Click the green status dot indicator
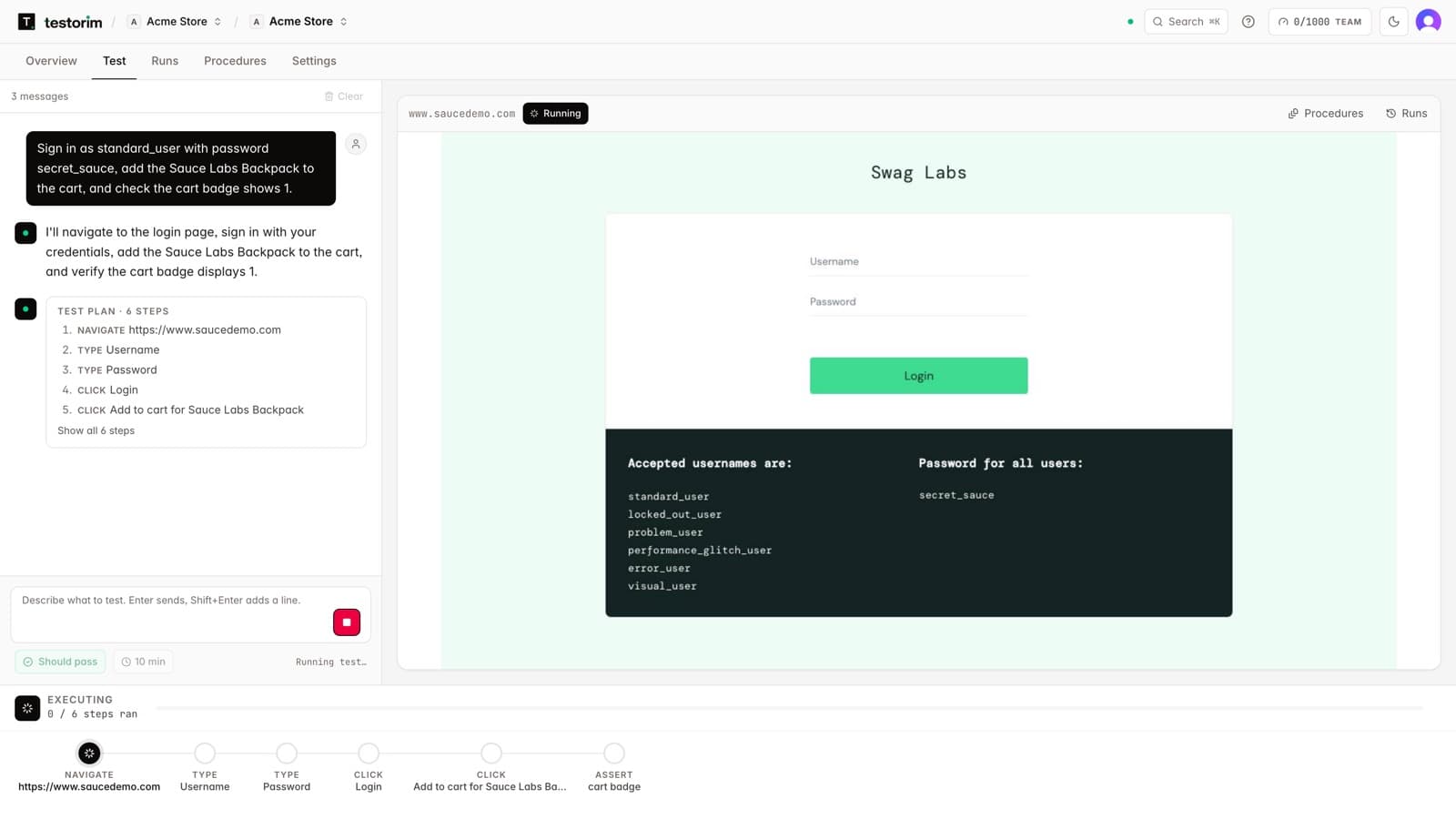Screen dimensions: 1456x819 (1130, 22)
